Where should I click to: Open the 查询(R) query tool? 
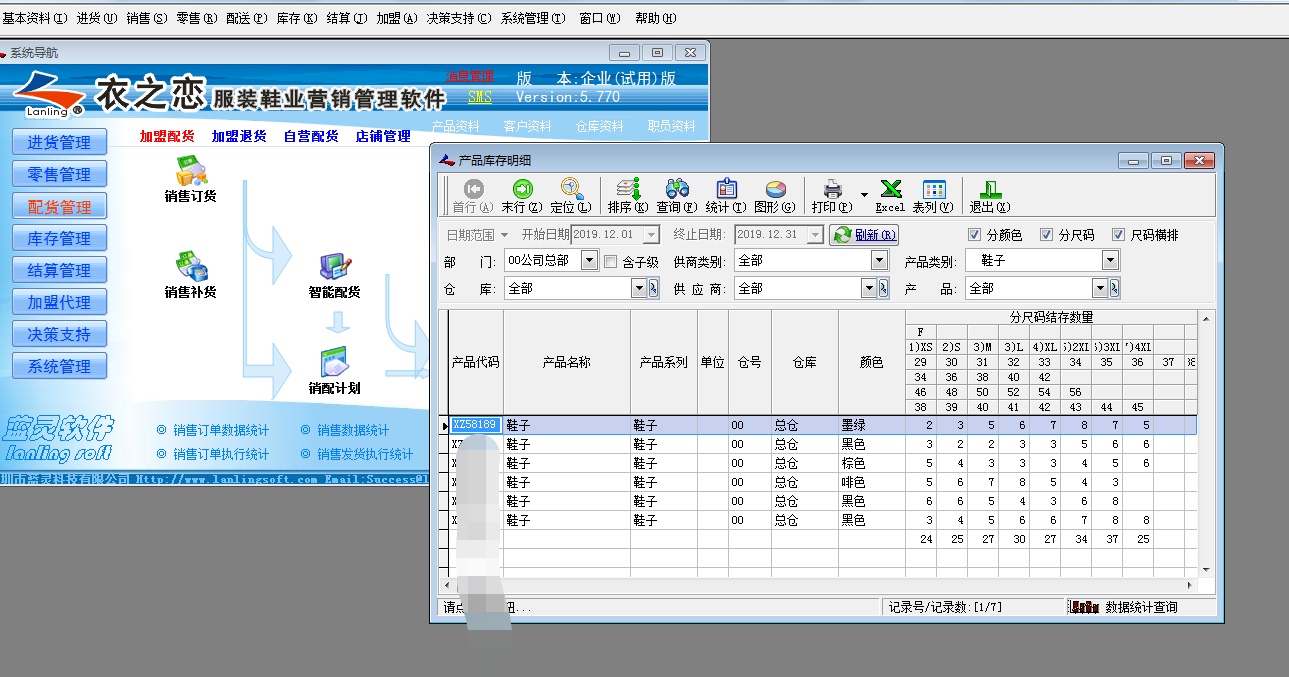(x=677, y=195)
